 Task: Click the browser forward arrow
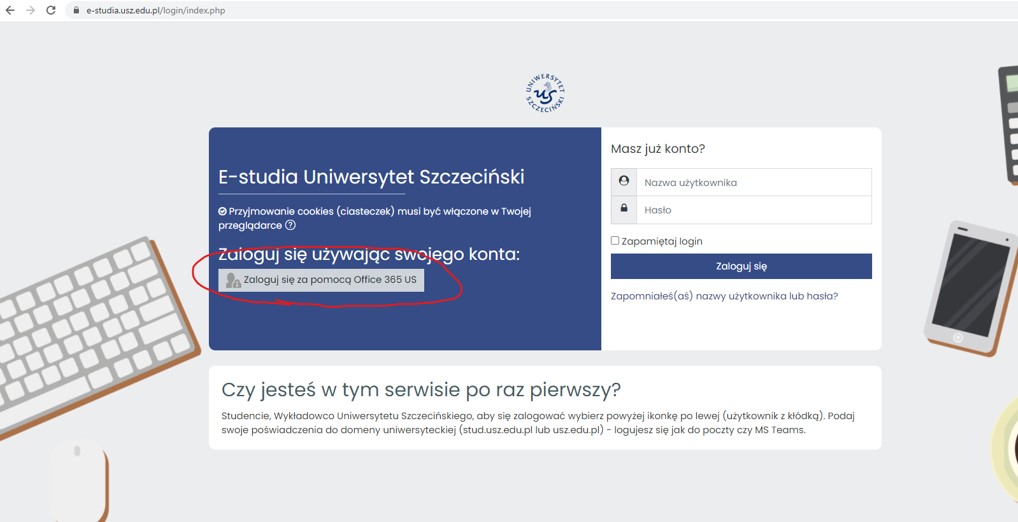tap(30, 10)
